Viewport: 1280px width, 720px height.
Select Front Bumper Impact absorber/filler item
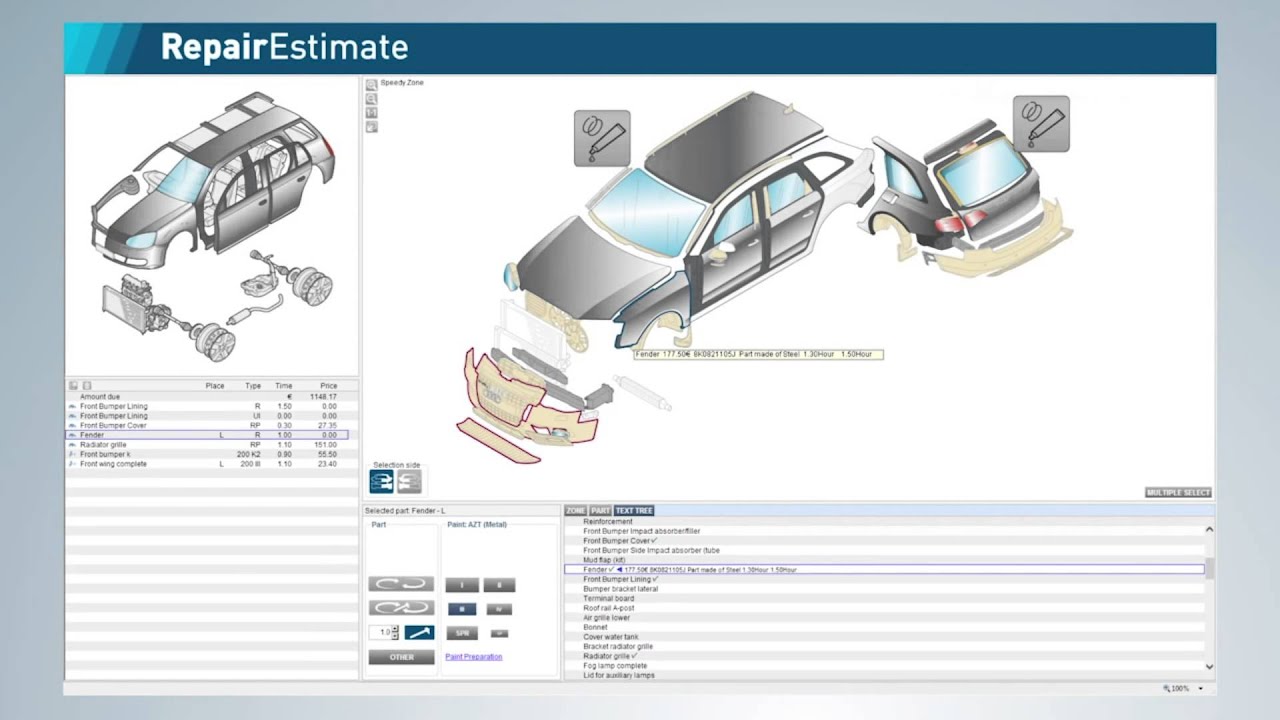point(642,531)
